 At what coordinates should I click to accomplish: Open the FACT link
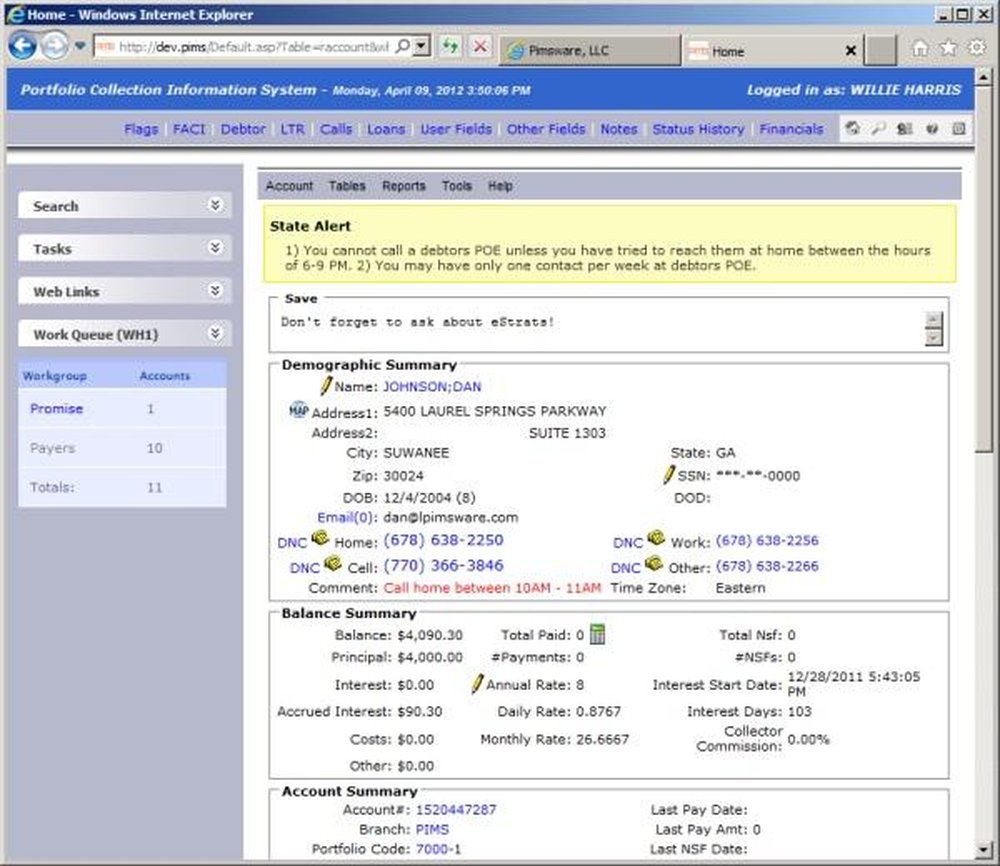coord(189,129)
